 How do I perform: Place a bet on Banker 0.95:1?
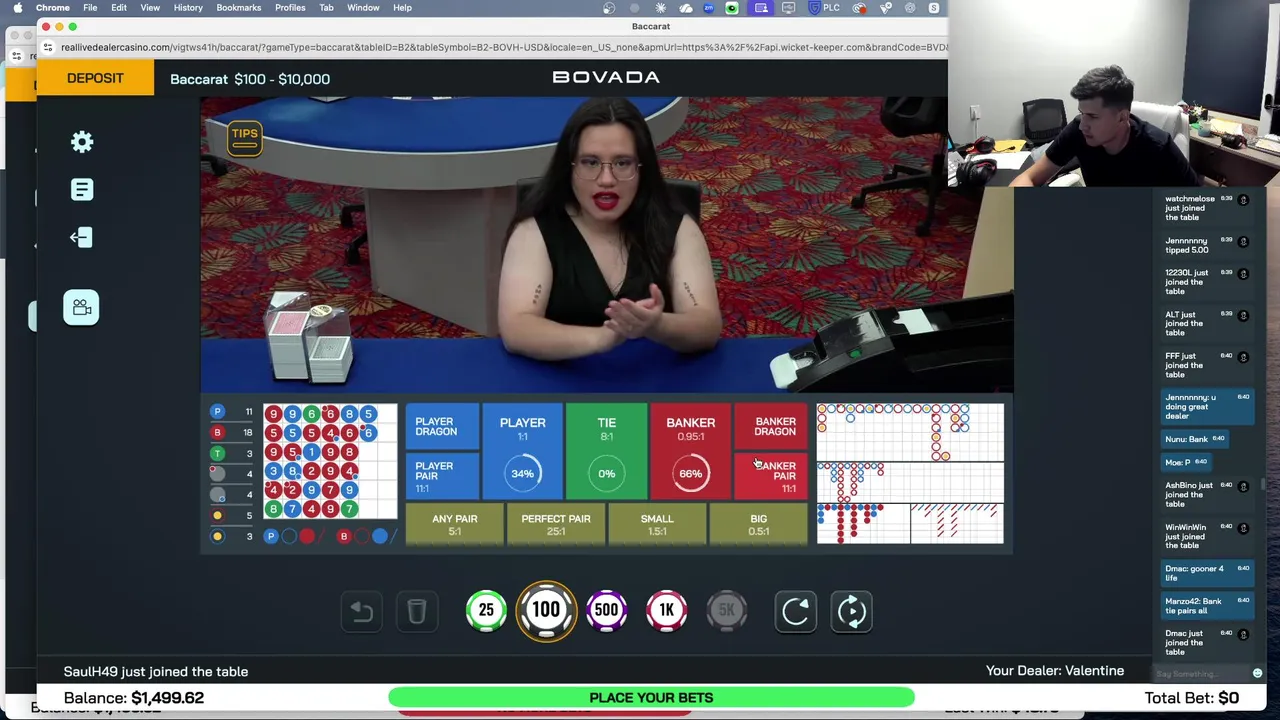[690, 451]
